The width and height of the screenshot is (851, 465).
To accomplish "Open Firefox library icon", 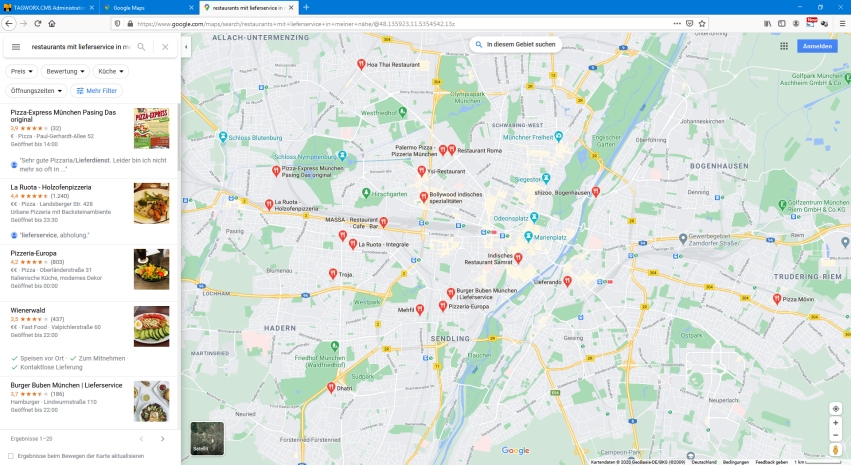I will (x=767, y=24).
